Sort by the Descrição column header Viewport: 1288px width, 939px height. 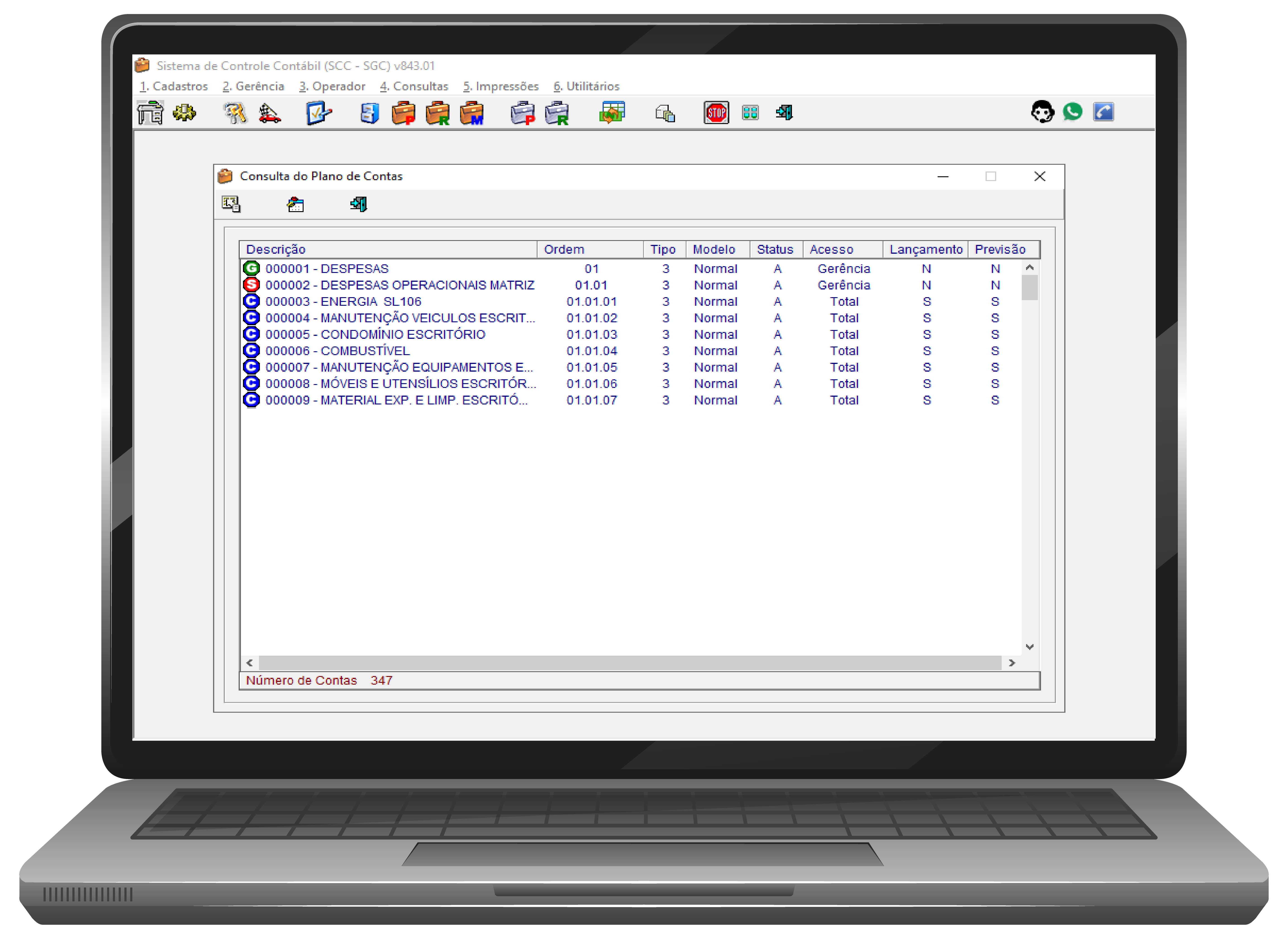389,250
